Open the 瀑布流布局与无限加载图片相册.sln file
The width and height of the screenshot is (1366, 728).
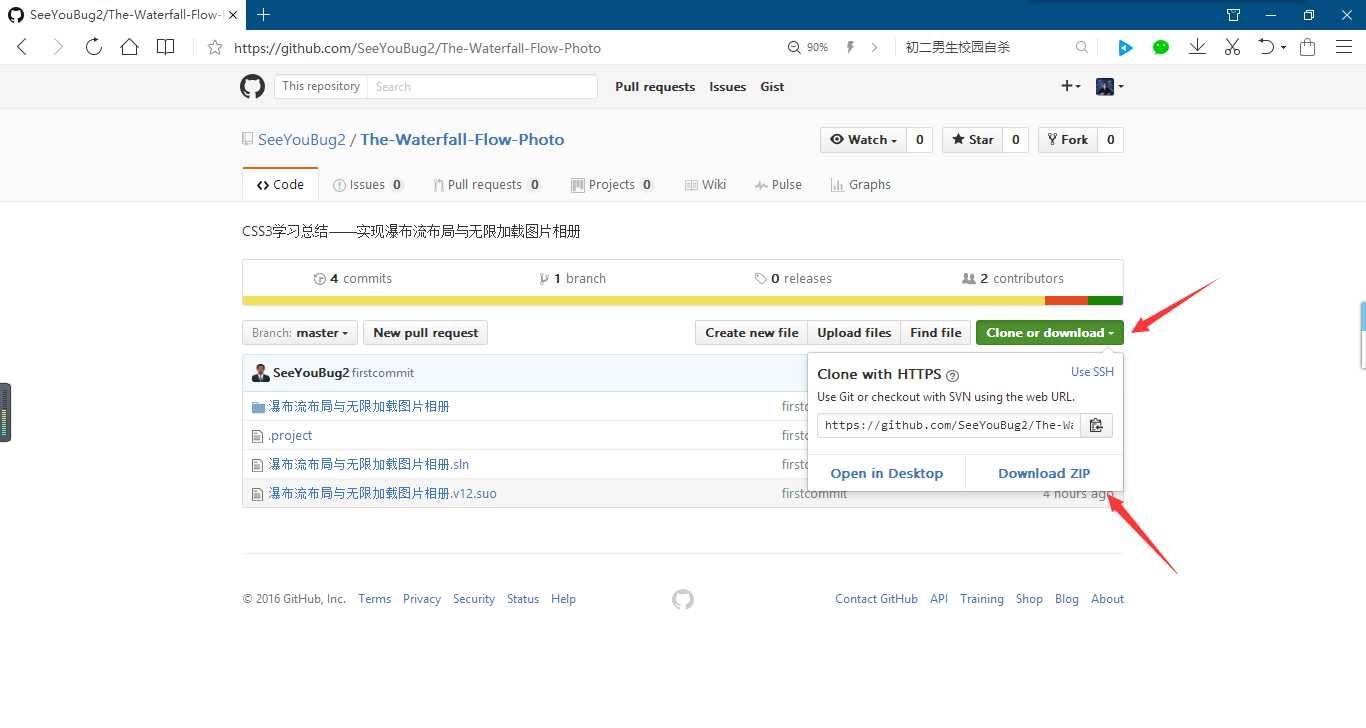pos(368,465)
